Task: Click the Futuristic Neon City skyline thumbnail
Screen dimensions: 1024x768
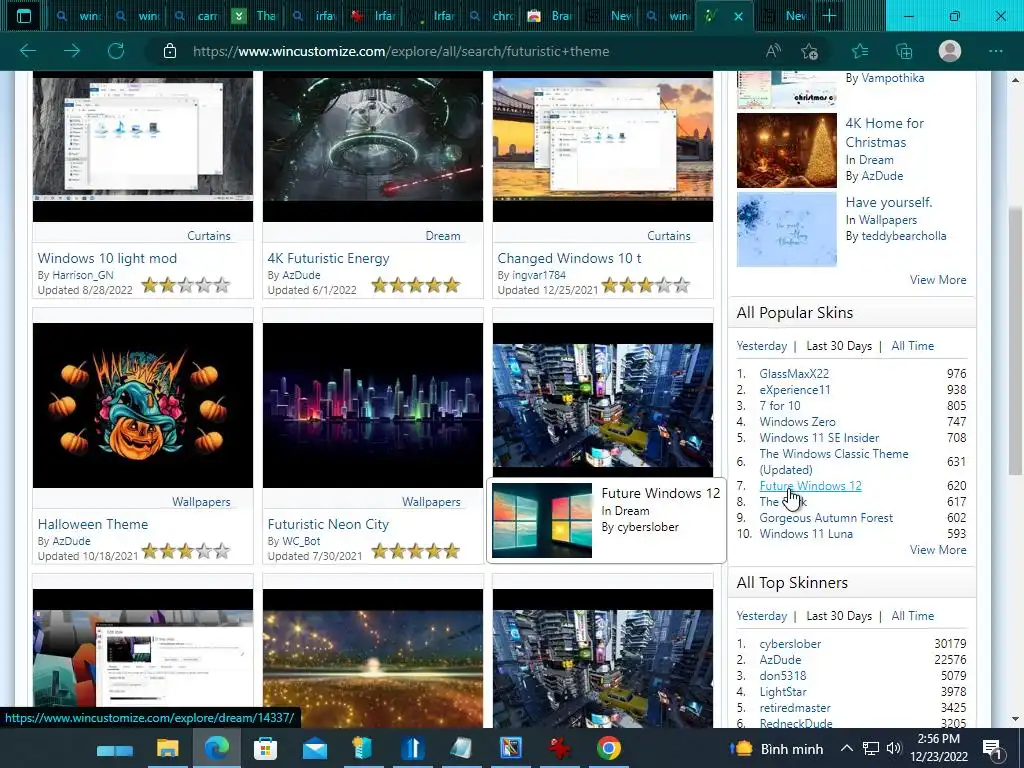Action: pyautogui.click(x=373, y=405)
